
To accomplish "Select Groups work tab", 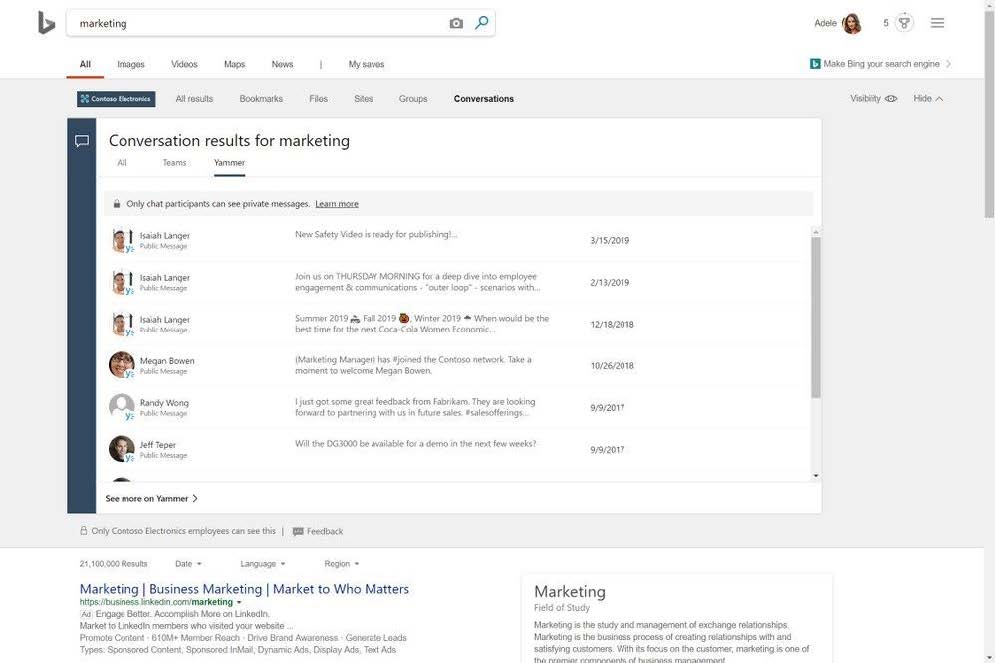I will (x=413, y=99).
